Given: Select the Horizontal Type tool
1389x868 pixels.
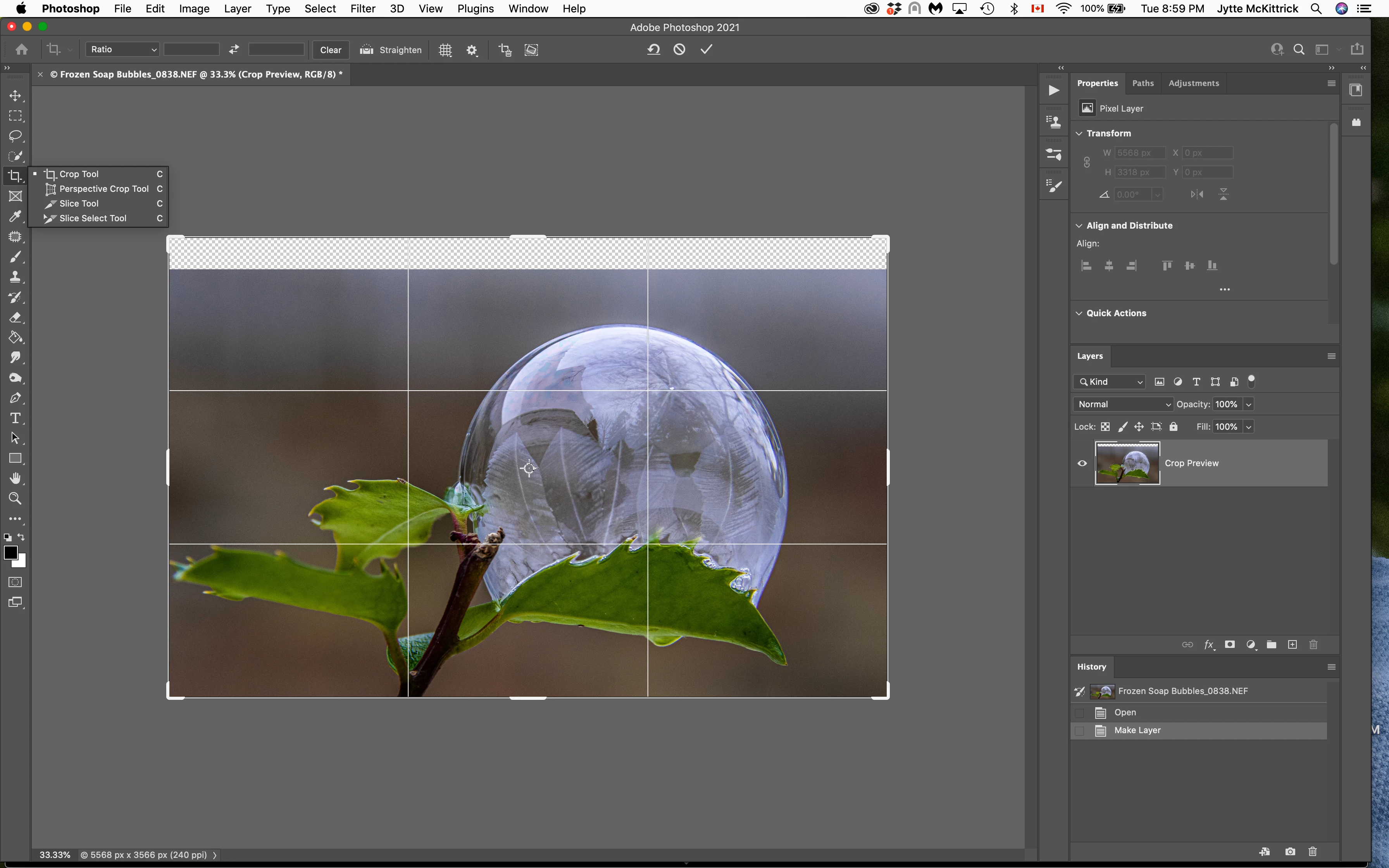Looking at the screenshot, I should pos(16,418).
